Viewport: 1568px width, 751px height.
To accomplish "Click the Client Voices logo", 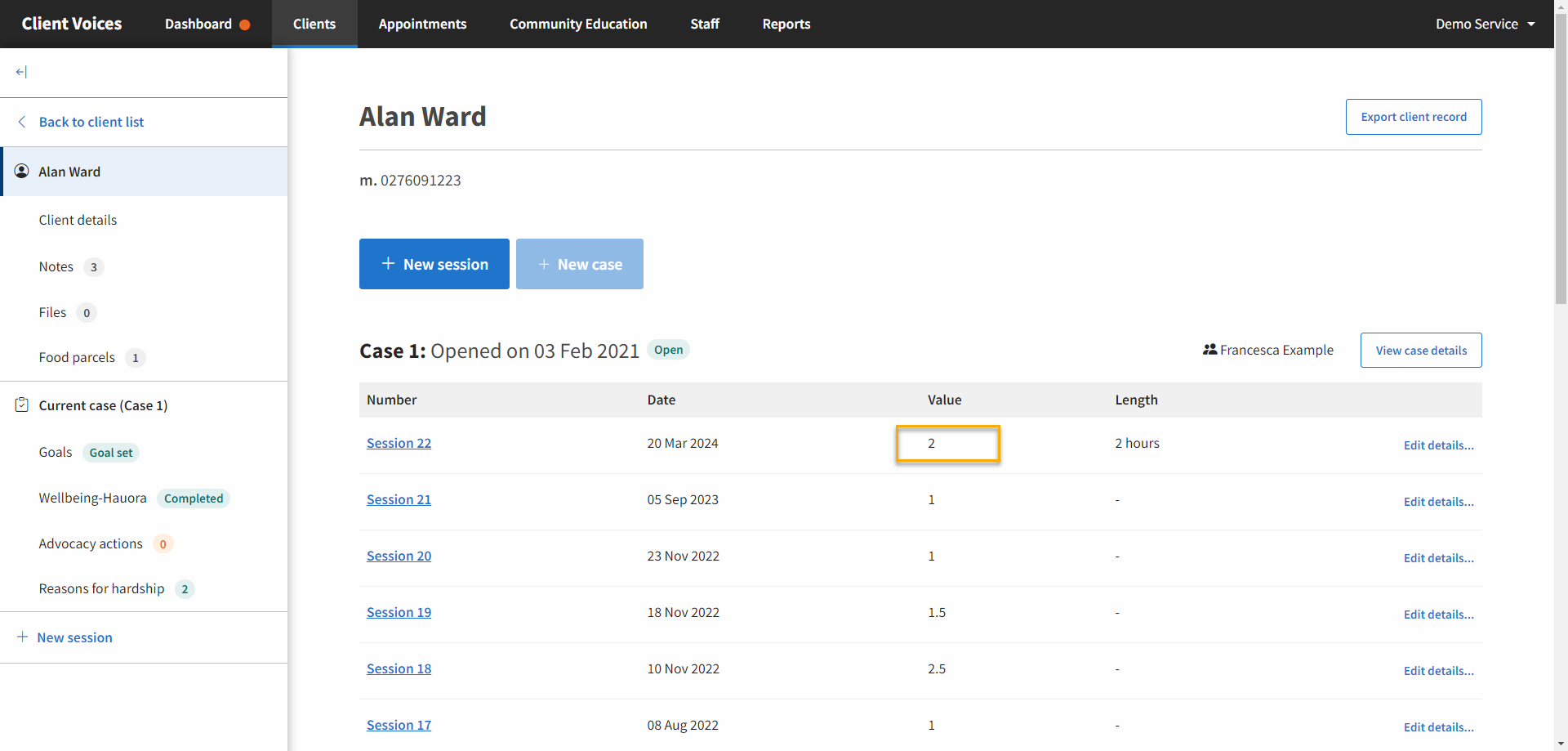I will (x=72, y=25).
